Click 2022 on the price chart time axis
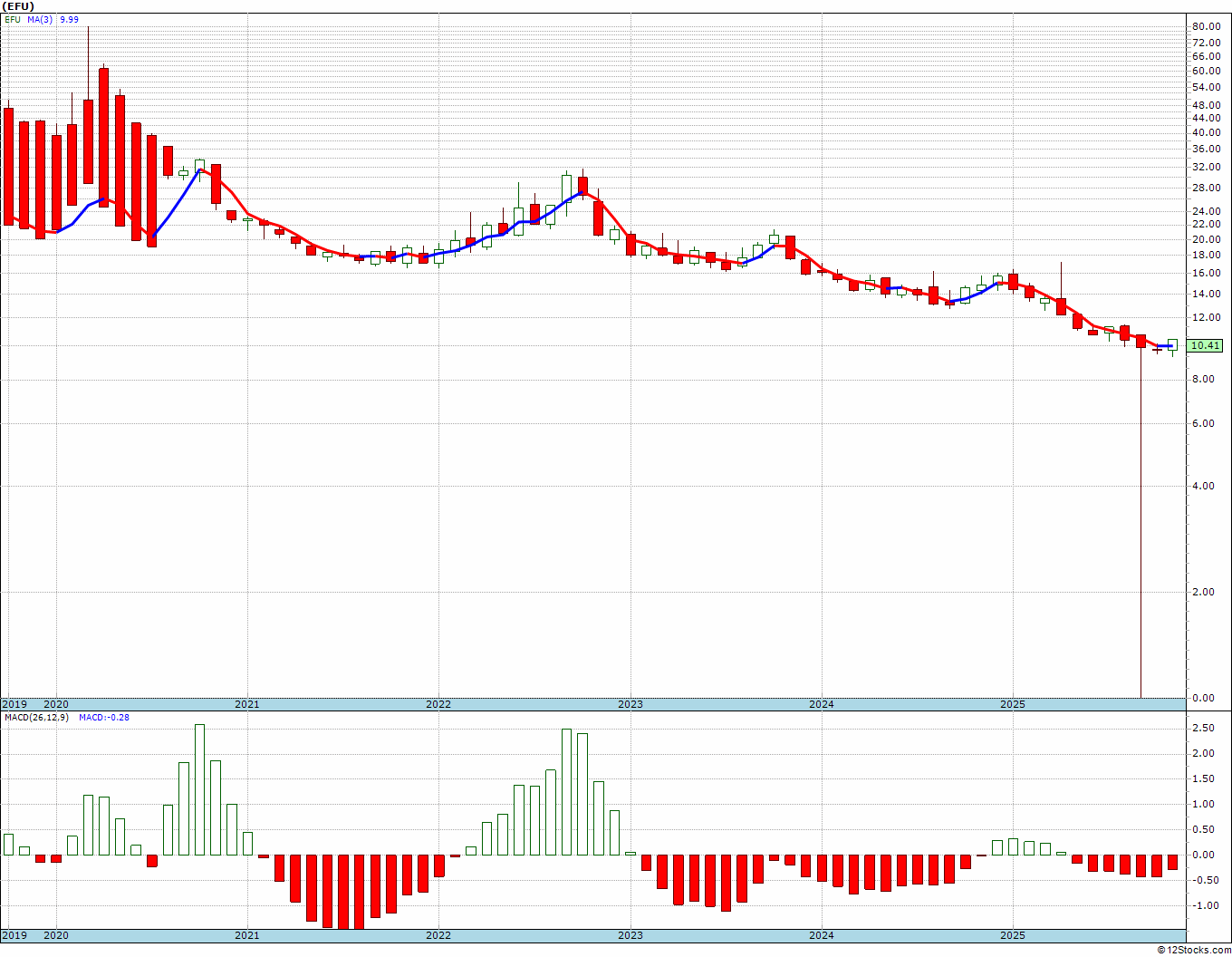Image resolution: width=1232 pixels, height=957 pixels. (x=438, y=704)
